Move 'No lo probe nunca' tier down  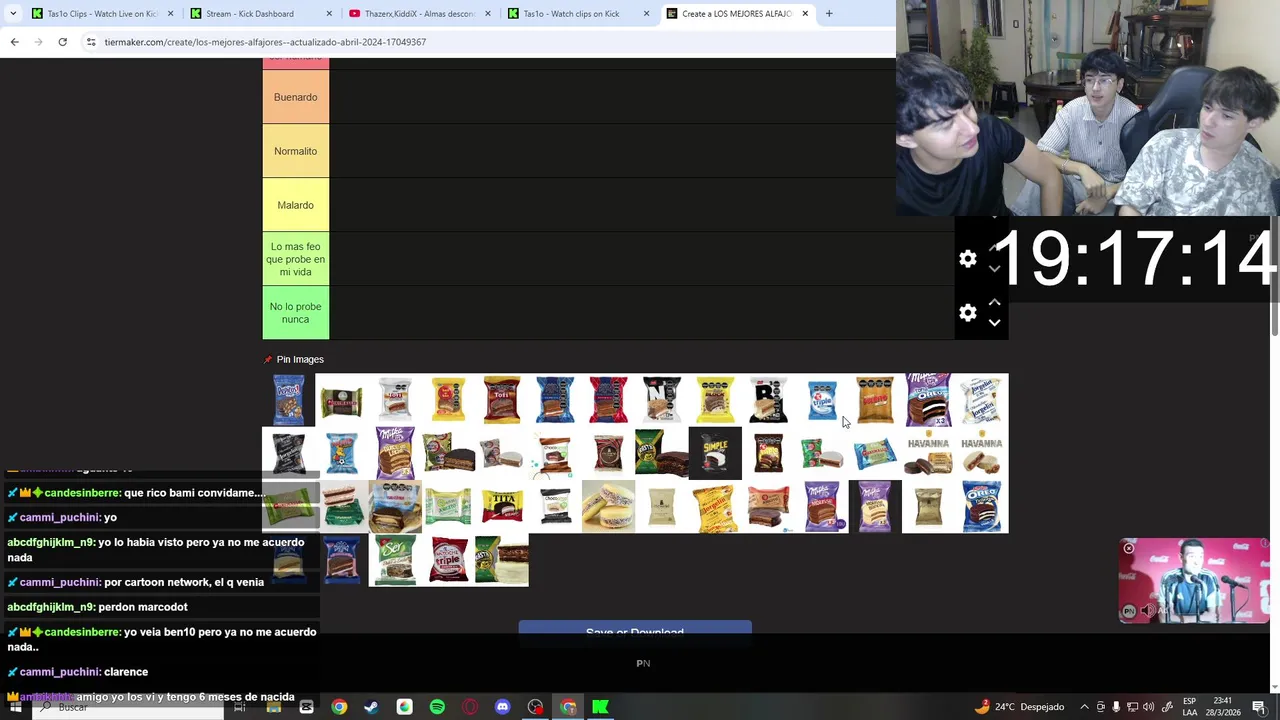[x=994, y=323]
